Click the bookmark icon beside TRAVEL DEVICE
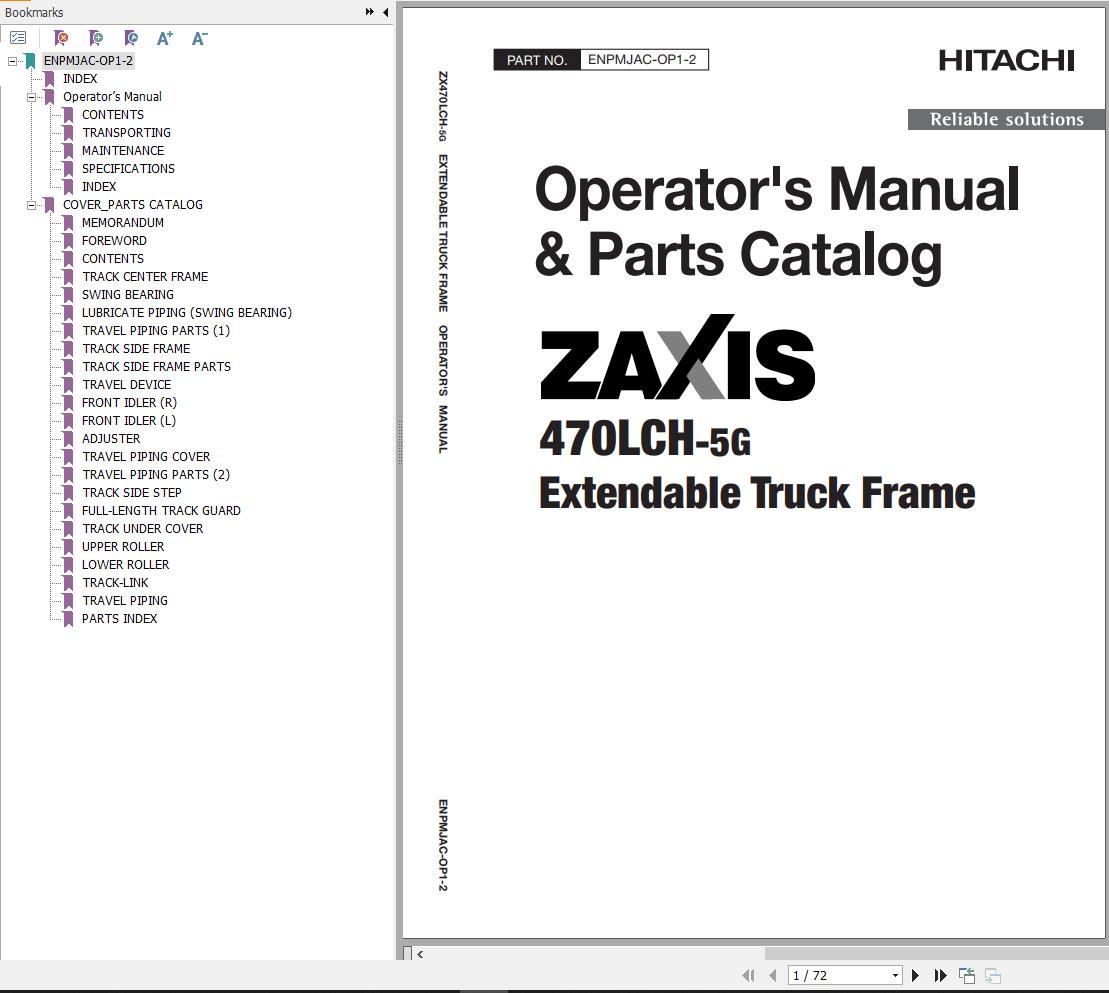Screen dimensions: 1109x993 coord(69,385)
